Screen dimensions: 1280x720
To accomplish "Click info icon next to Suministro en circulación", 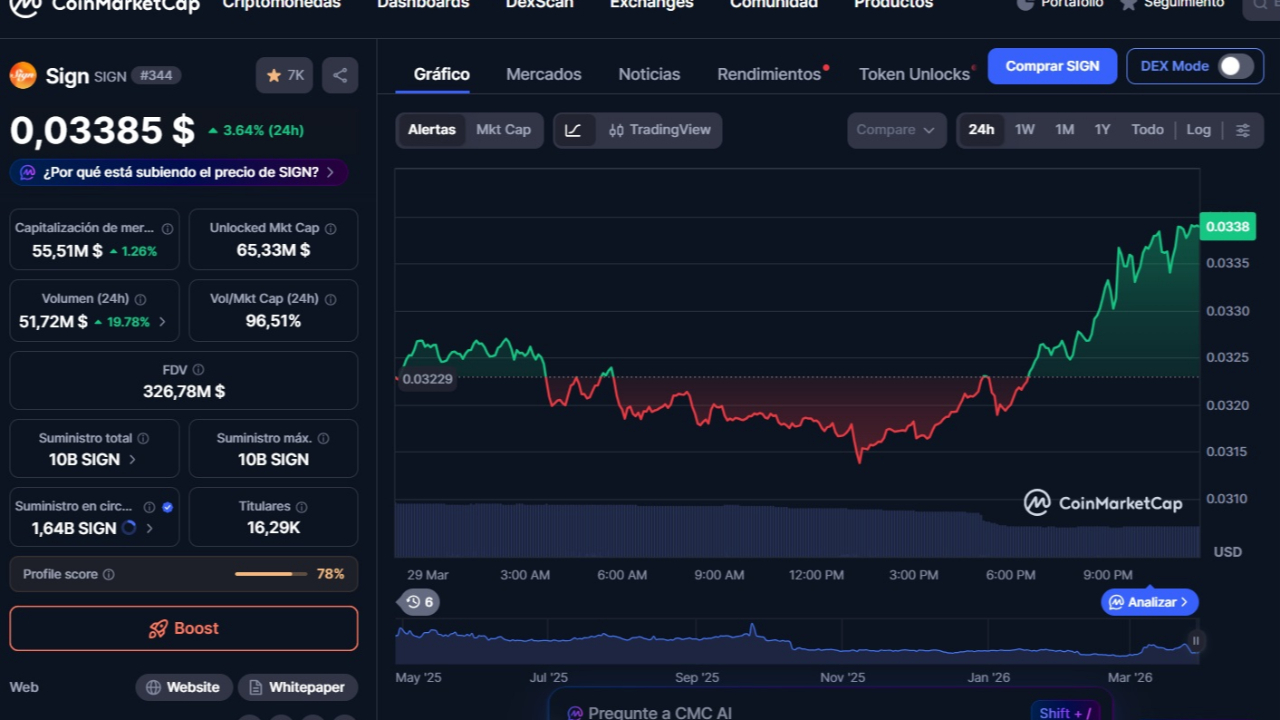I will click(x=149, y=507).
